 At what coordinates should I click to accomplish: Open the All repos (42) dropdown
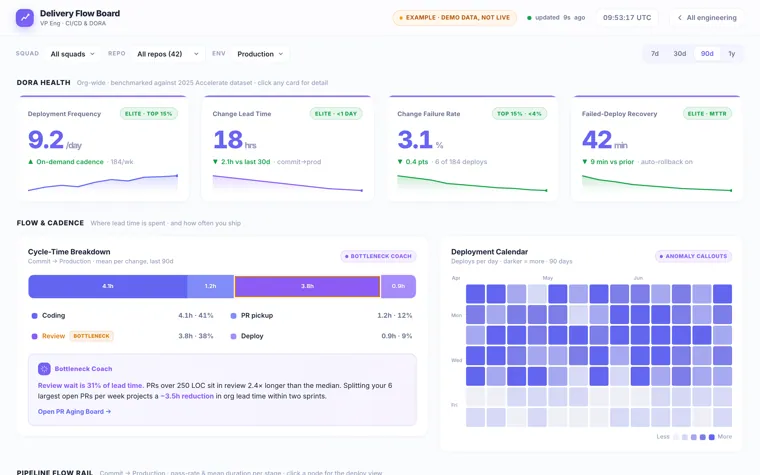(x=168, y=54)
